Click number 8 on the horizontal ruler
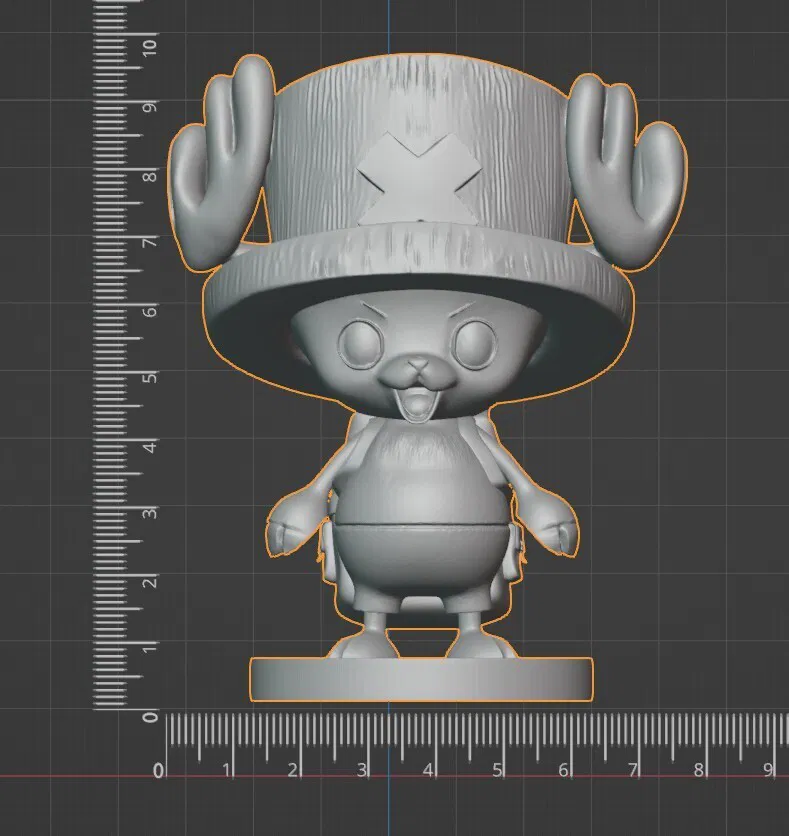789x836 pixels. click(698, 769)
